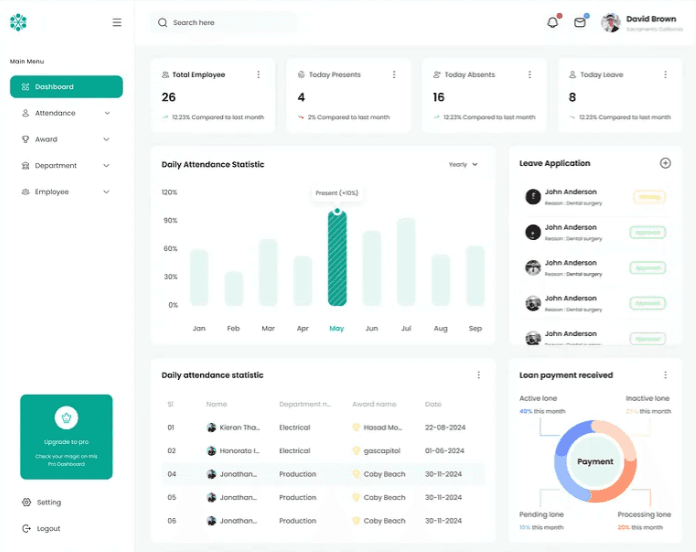Click the Logout arrow icon

click(26, 528)
